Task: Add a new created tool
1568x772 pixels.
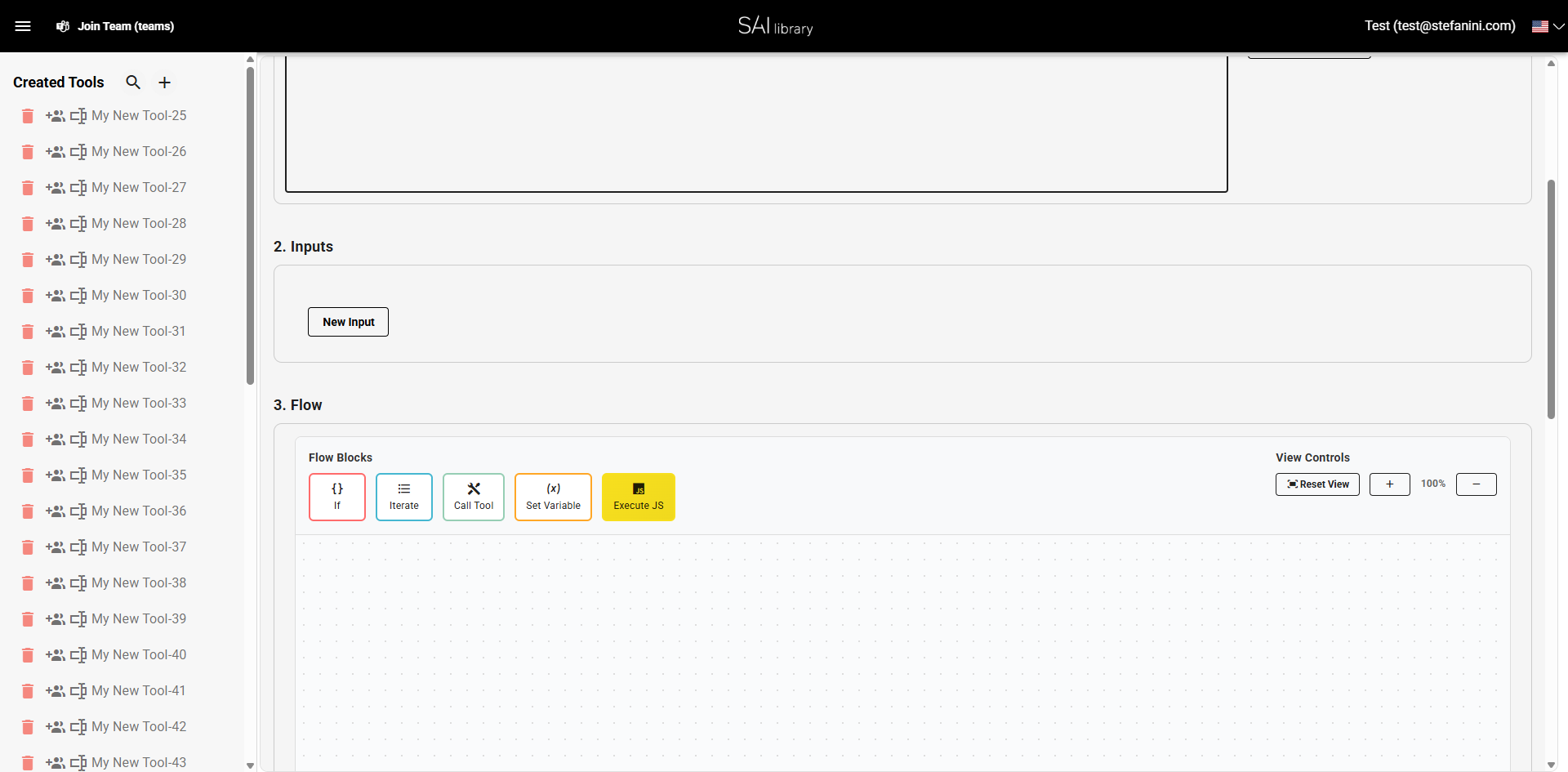Action: click(164, 83)
